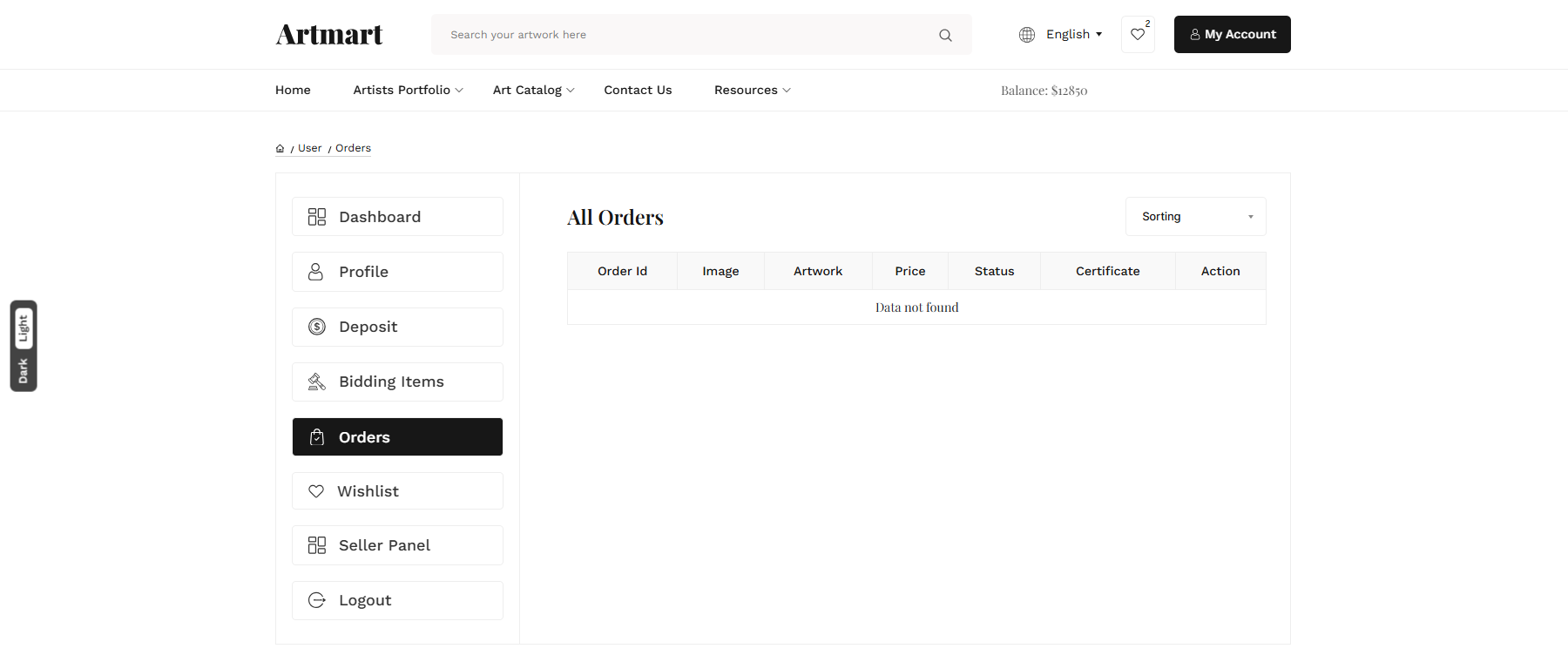Switch to Dark theme mode
The width and height of the screenshot is (1568, 662).
pos(24,371)
